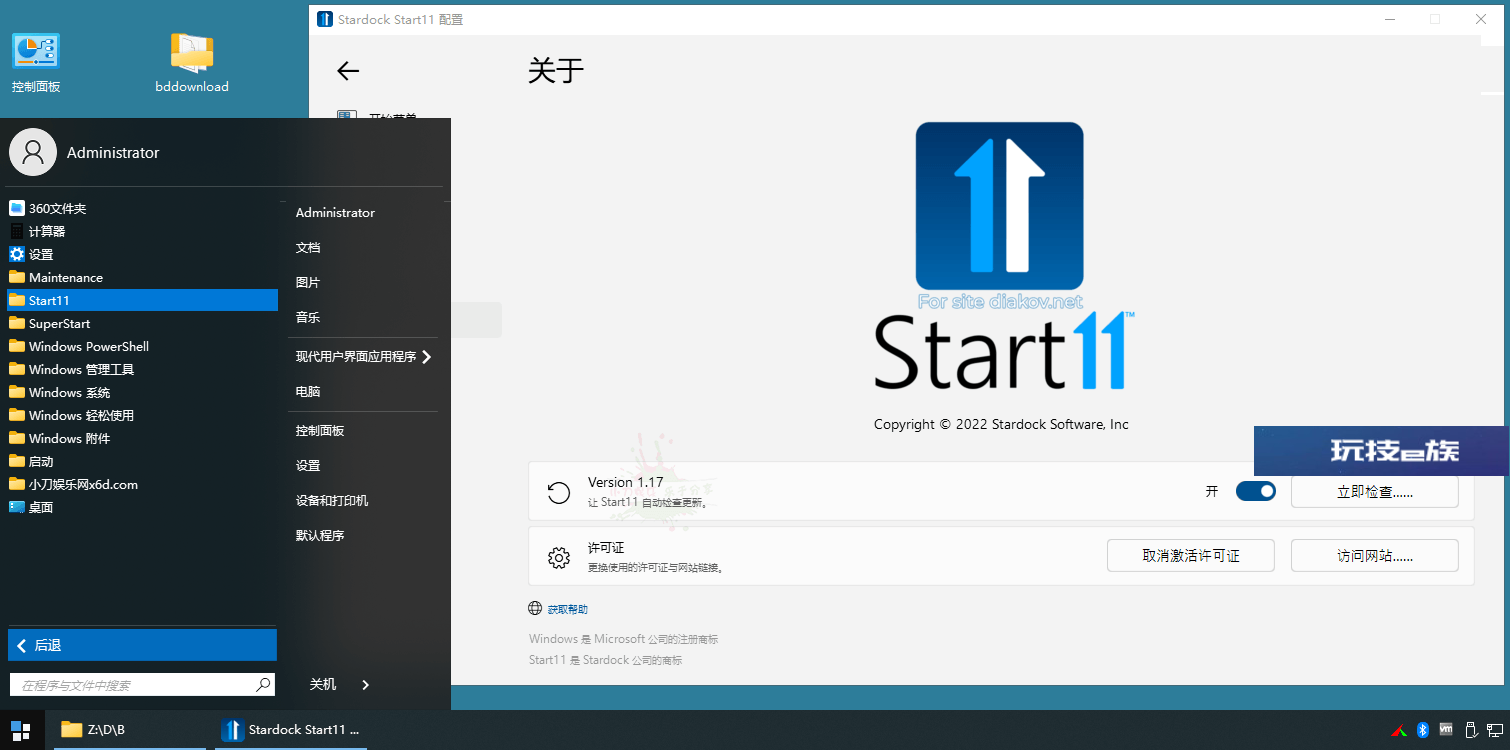
Task: Open shutdown options arrow next to 关机
Action: 366,685
